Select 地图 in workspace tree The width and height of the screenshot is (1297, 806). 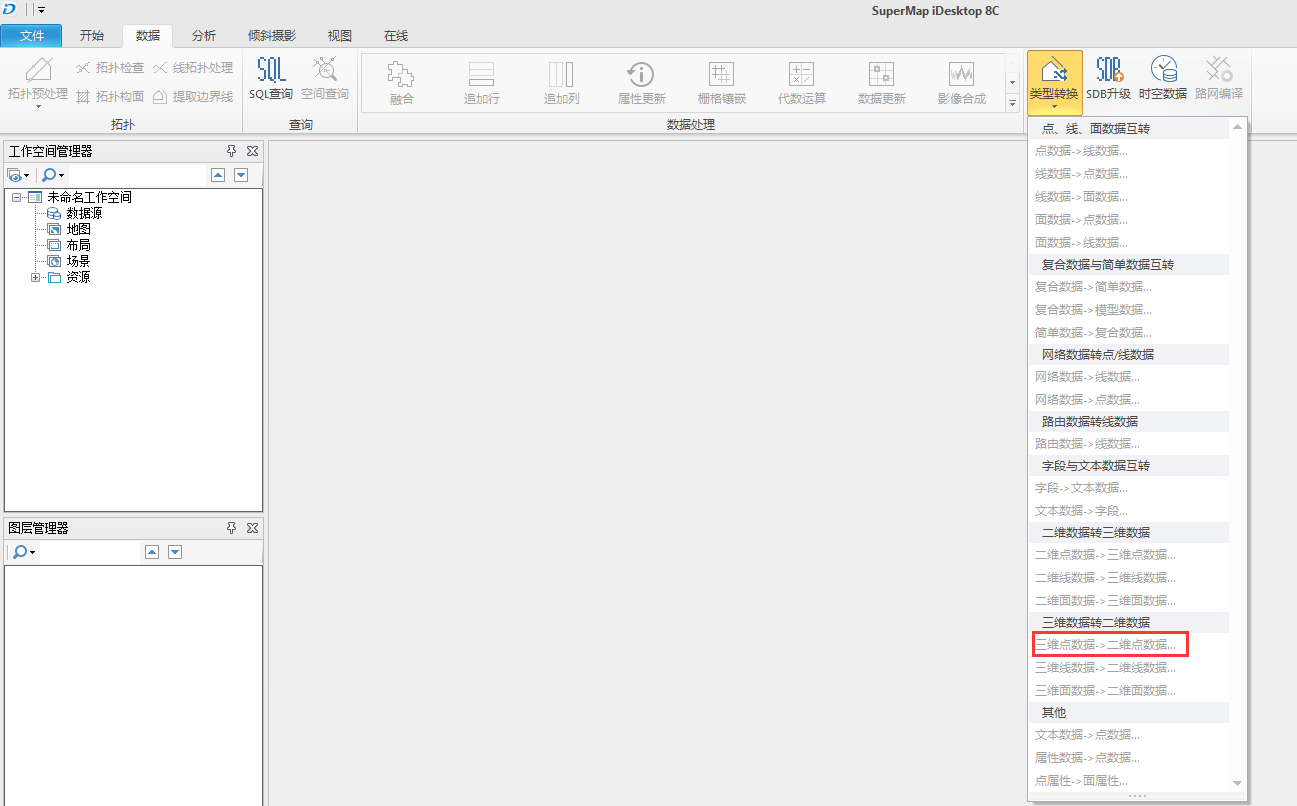point(78,229)
